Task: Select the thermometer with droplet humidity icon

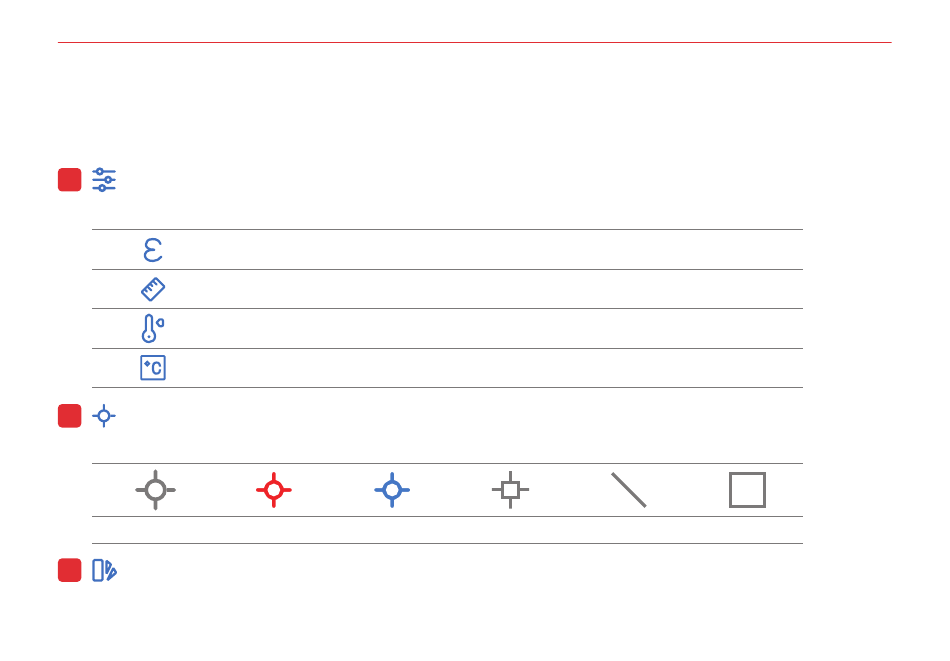Action: click(x=153, y=328)
